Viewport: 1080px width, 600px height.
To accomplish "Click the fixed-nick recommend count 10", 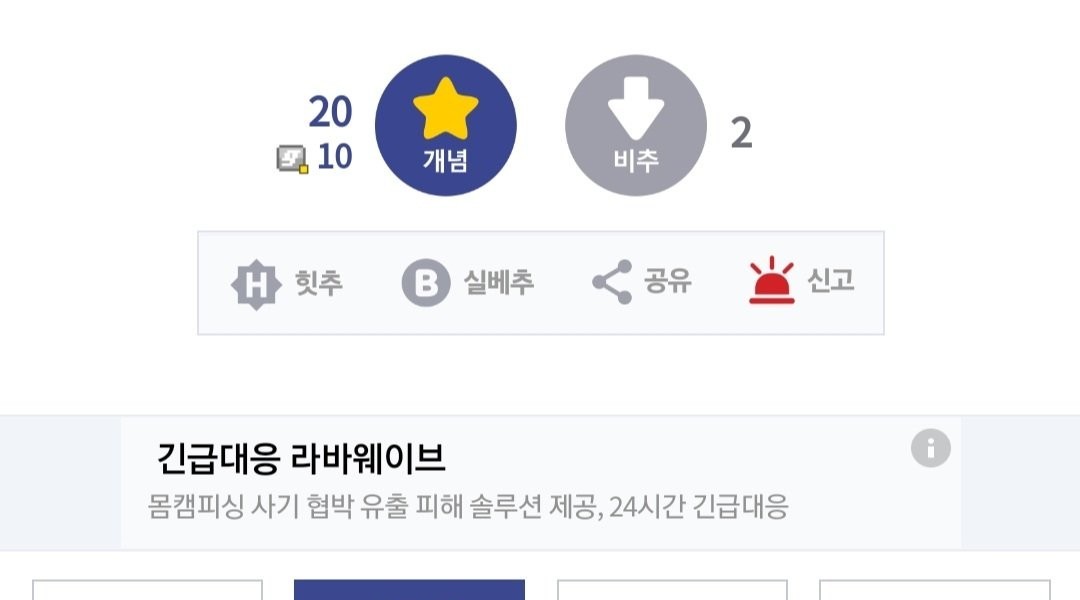I will (x=335, y=157).
